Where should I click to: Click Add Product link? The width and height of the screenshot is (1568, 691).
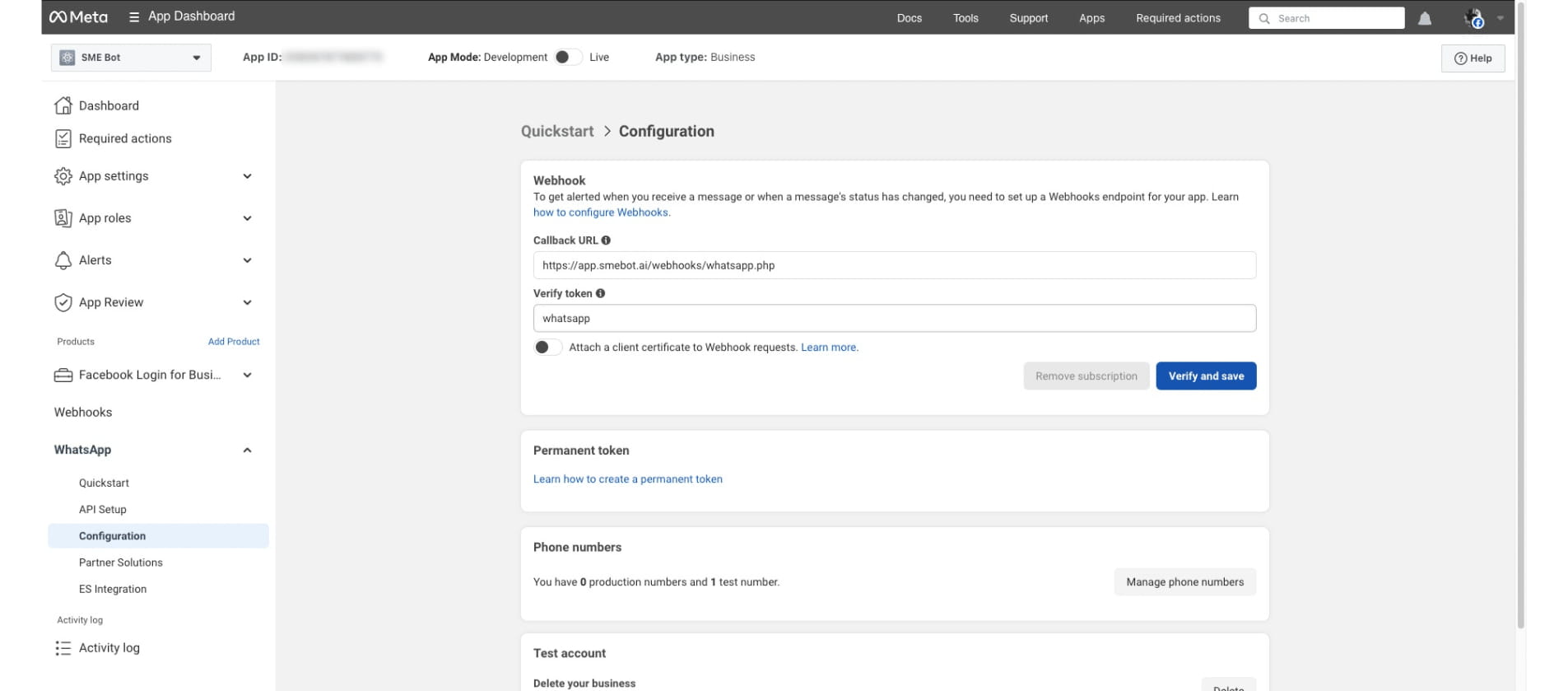[234, 342]
